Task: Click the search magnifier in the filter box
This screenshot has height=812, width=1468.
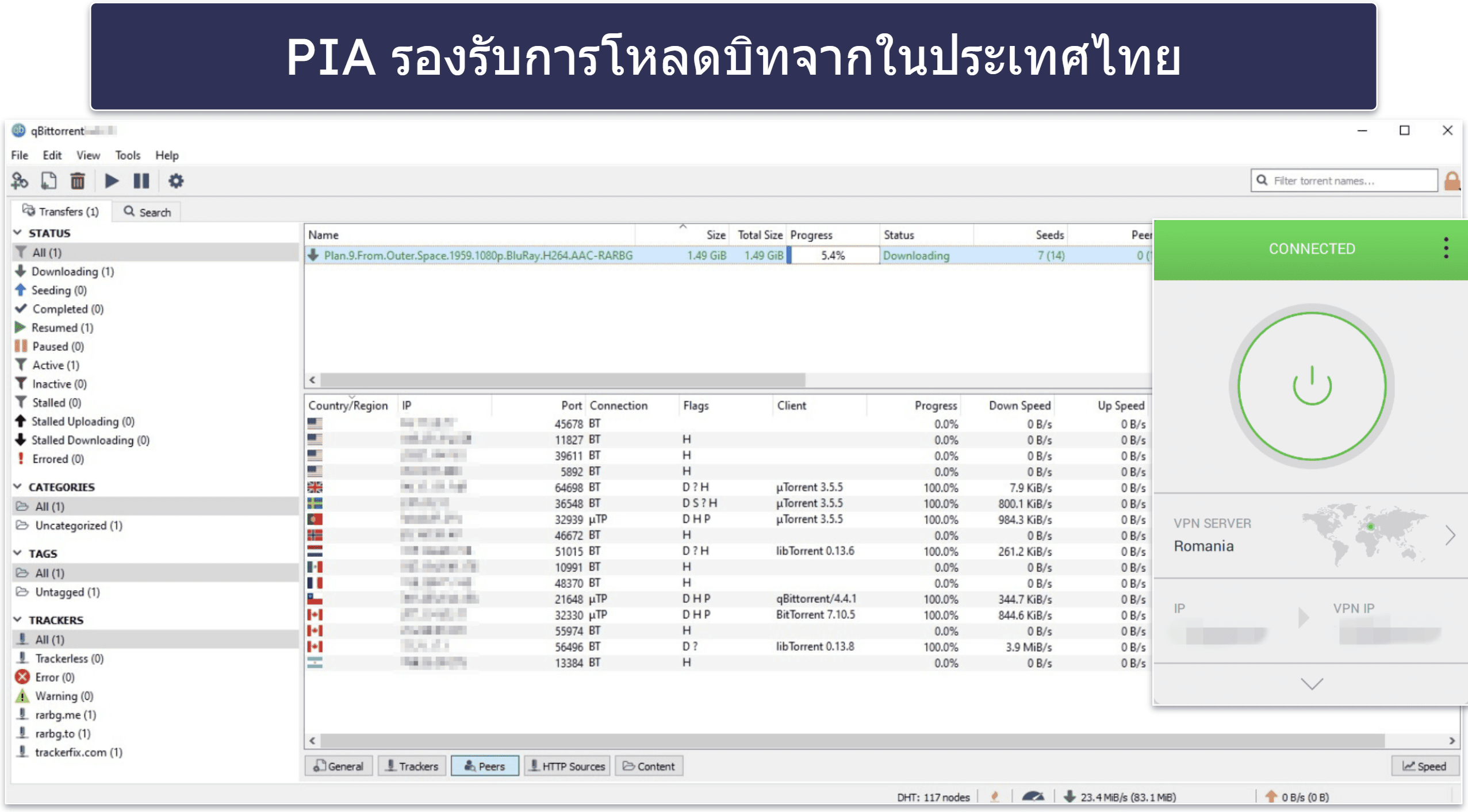Action: tap(1262, 180)
